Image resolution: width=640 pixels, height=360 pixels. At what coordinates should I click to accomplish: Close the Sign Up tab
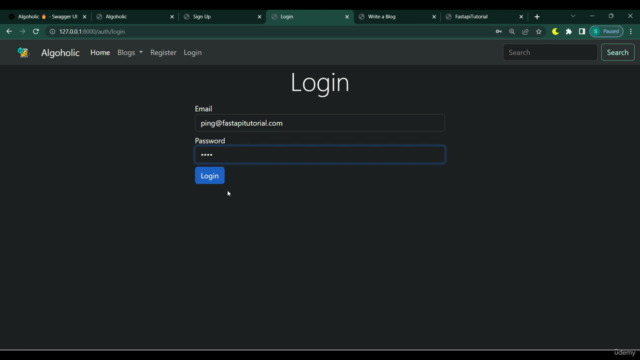click(259, 17)
